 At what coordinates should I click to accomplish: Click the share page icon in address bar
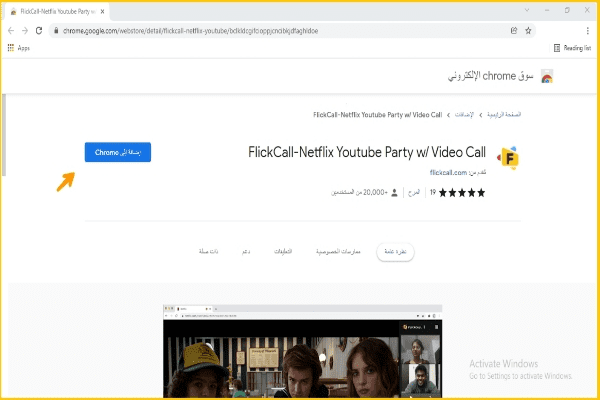coord(514,31)
